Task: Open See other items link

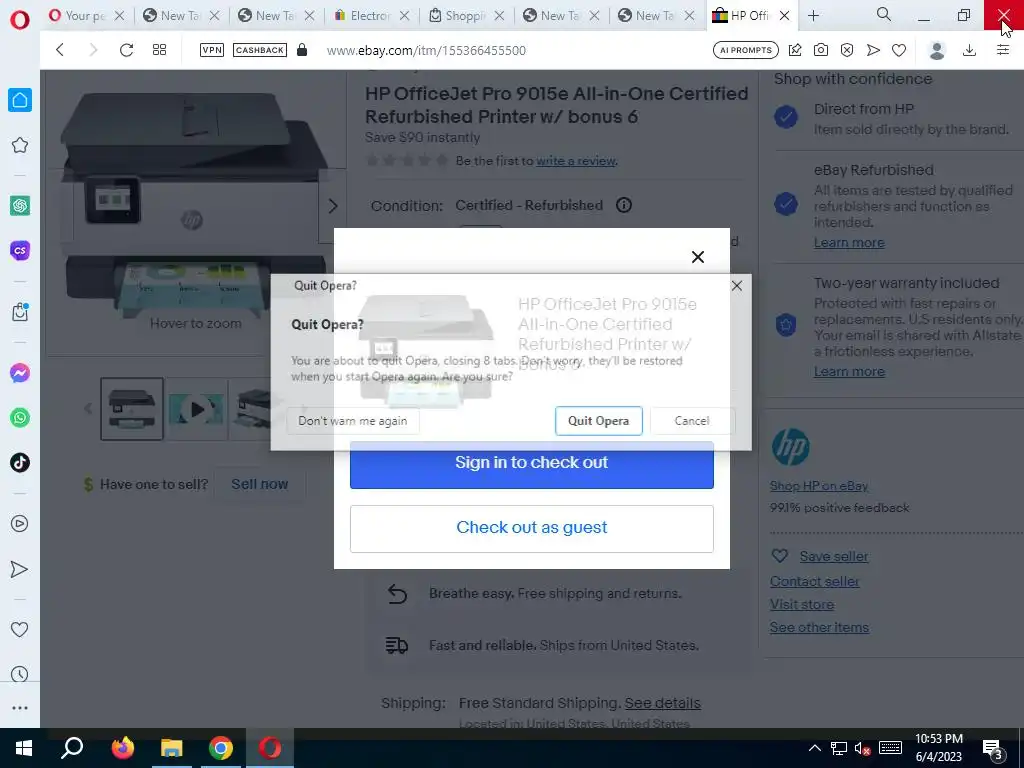Action: pos(819,627)
